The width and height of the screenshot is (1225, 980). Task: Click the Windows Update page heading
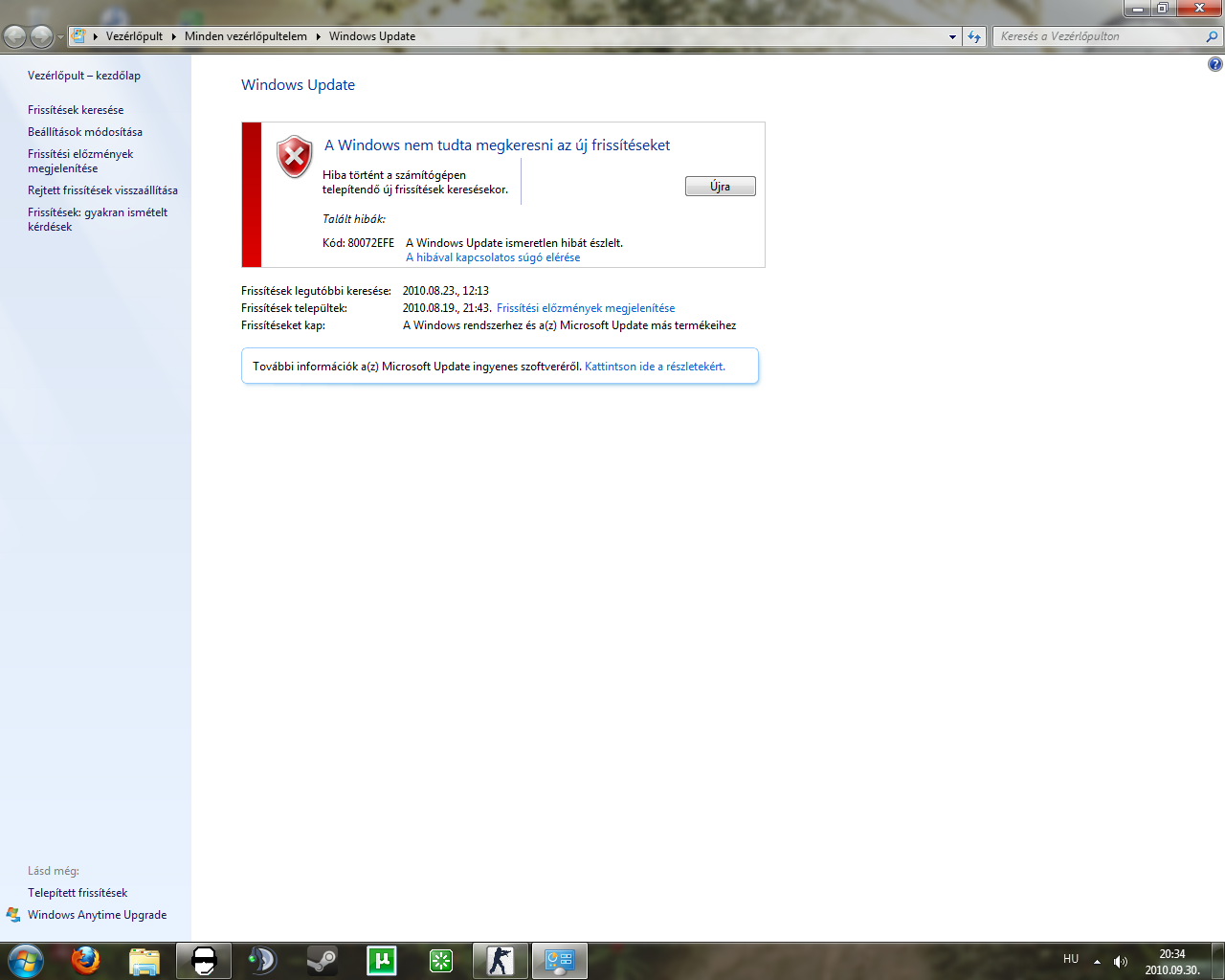[x=298, y=84]
